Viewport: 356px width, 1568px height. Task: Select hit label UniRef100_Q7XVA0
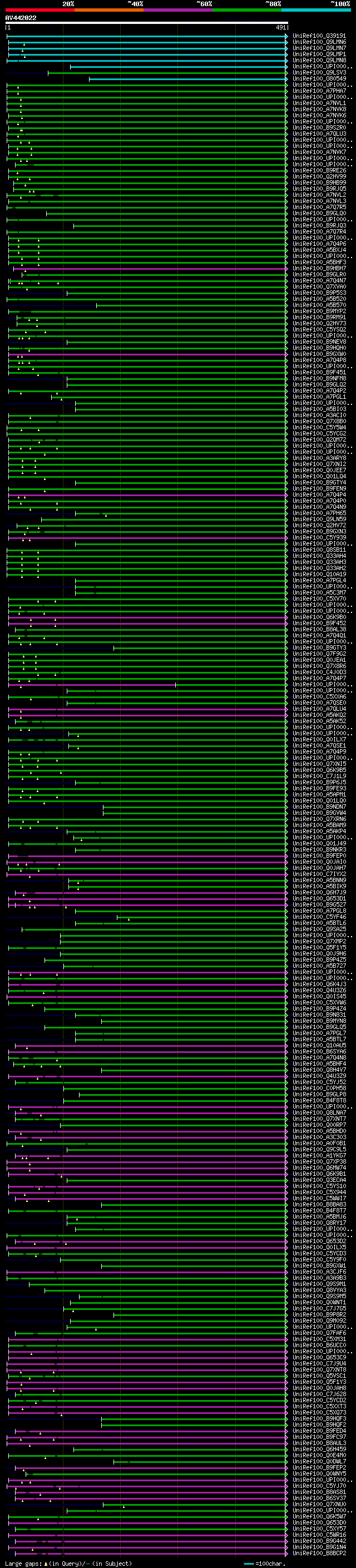319,286
